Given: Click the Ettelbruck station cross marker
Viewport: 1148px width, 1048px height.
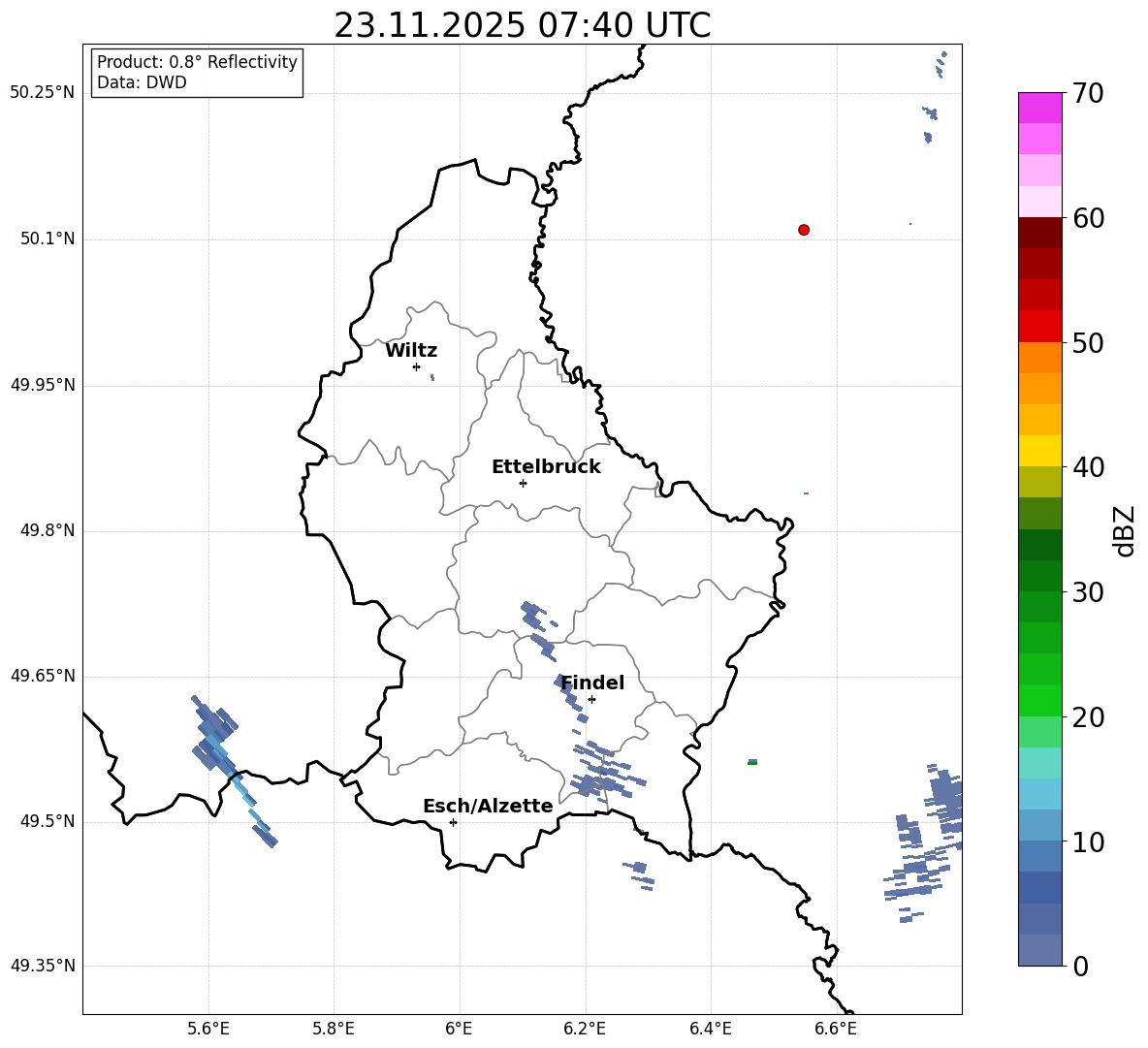Looking at the screenshot, I should (523, 483).
